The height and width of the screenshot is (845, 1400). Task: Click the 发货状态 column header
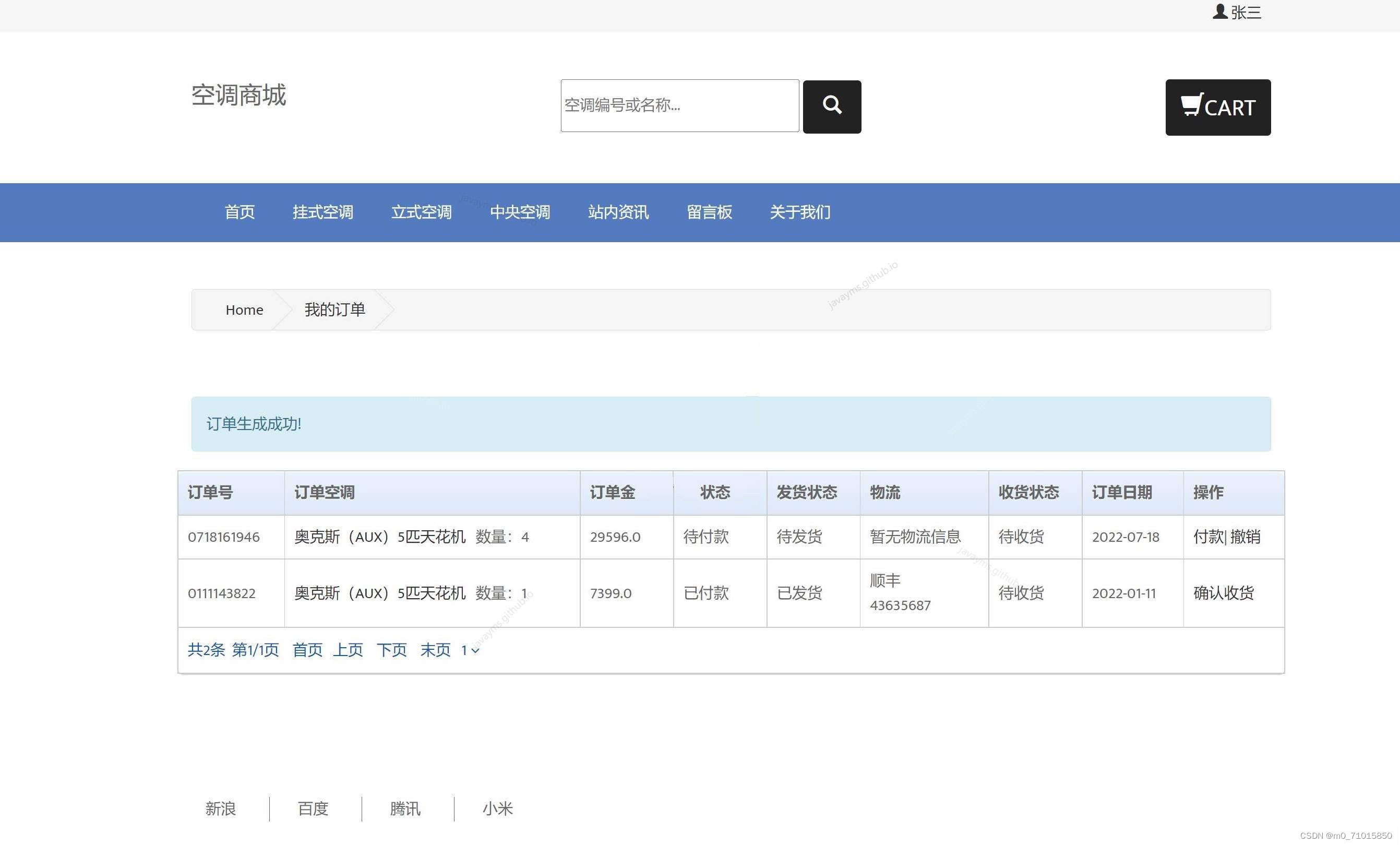(x=813, y=493)
